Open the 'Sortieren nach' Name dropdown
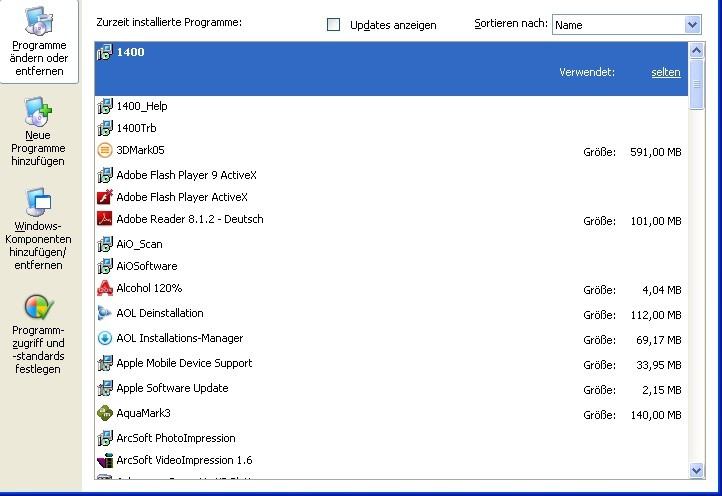Viewport: 722px width, 496px height. pos(693,24)
